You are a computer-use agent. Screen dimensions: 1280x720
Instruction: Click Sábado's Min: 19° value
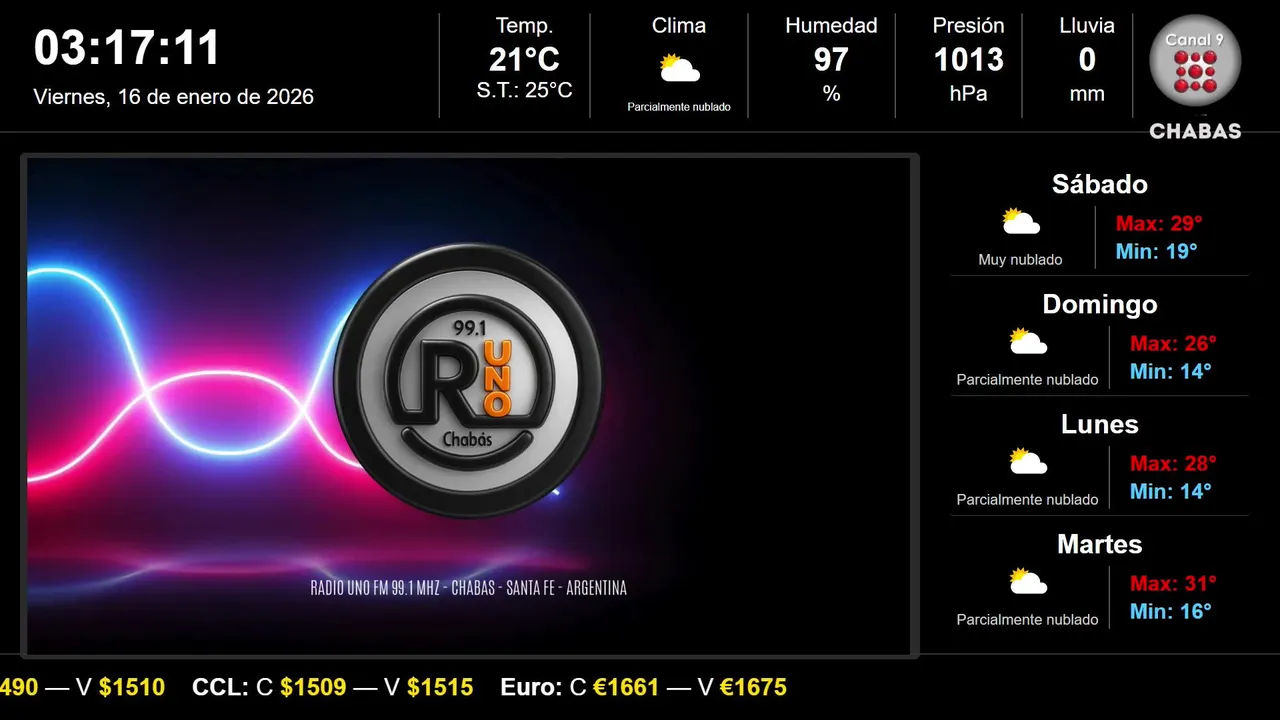(x=1156, y=251)
